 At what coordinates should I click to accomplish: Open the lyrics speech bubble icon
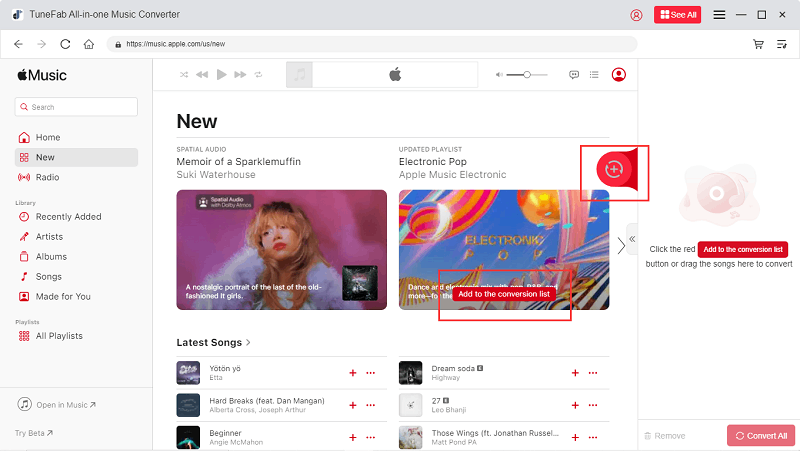pos(574,75)
